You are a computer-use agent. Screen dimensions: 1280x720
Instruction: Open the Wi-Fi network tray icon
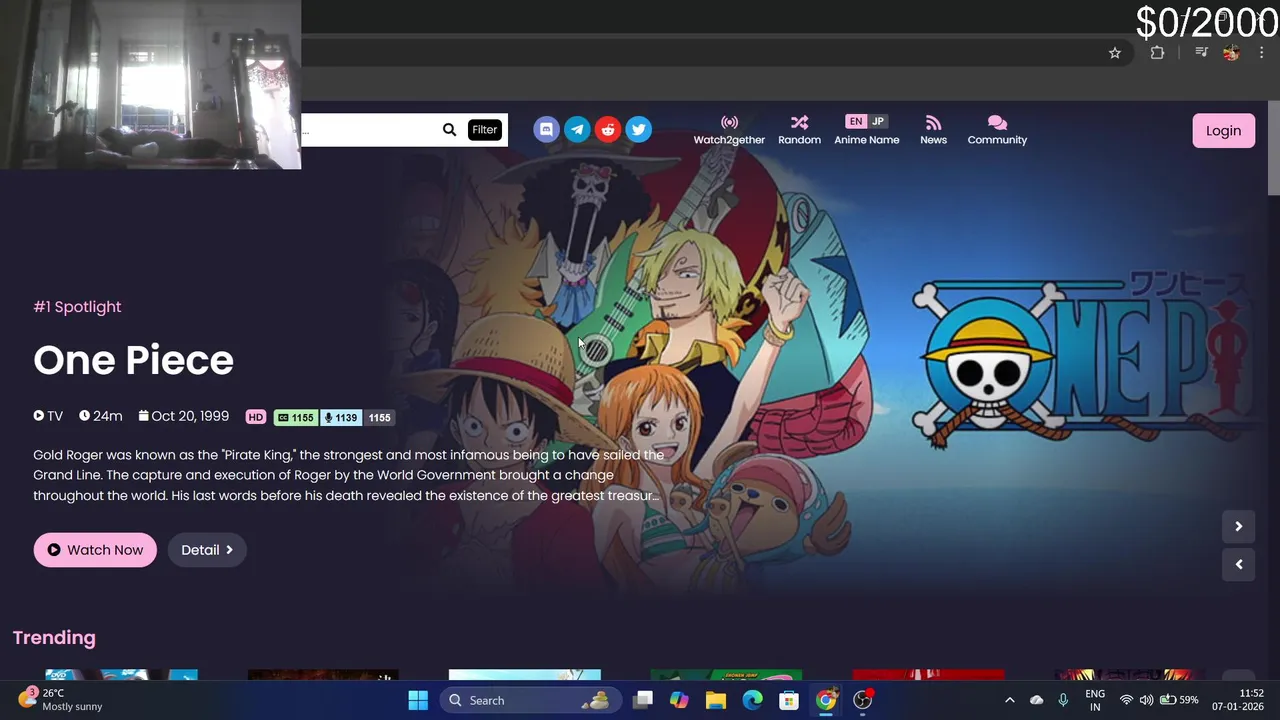tap(1126, 700)
